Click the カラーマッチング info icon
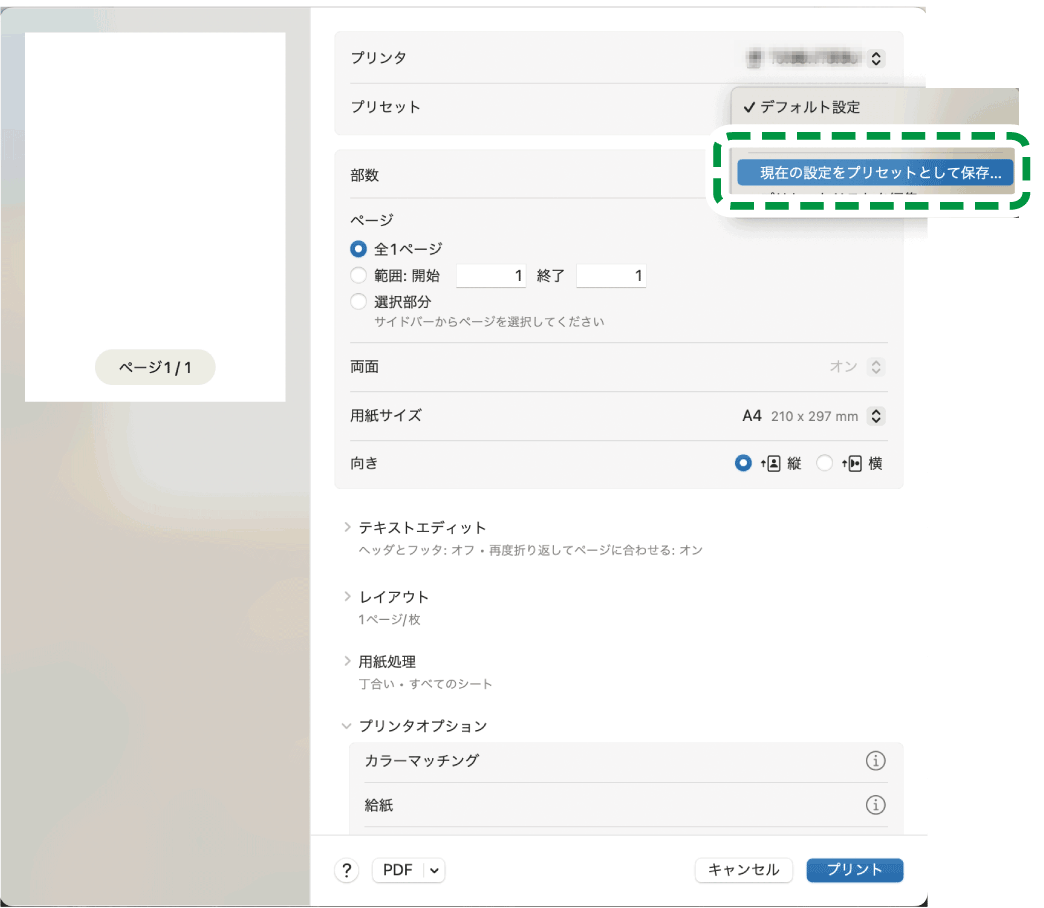 [876, 760]
